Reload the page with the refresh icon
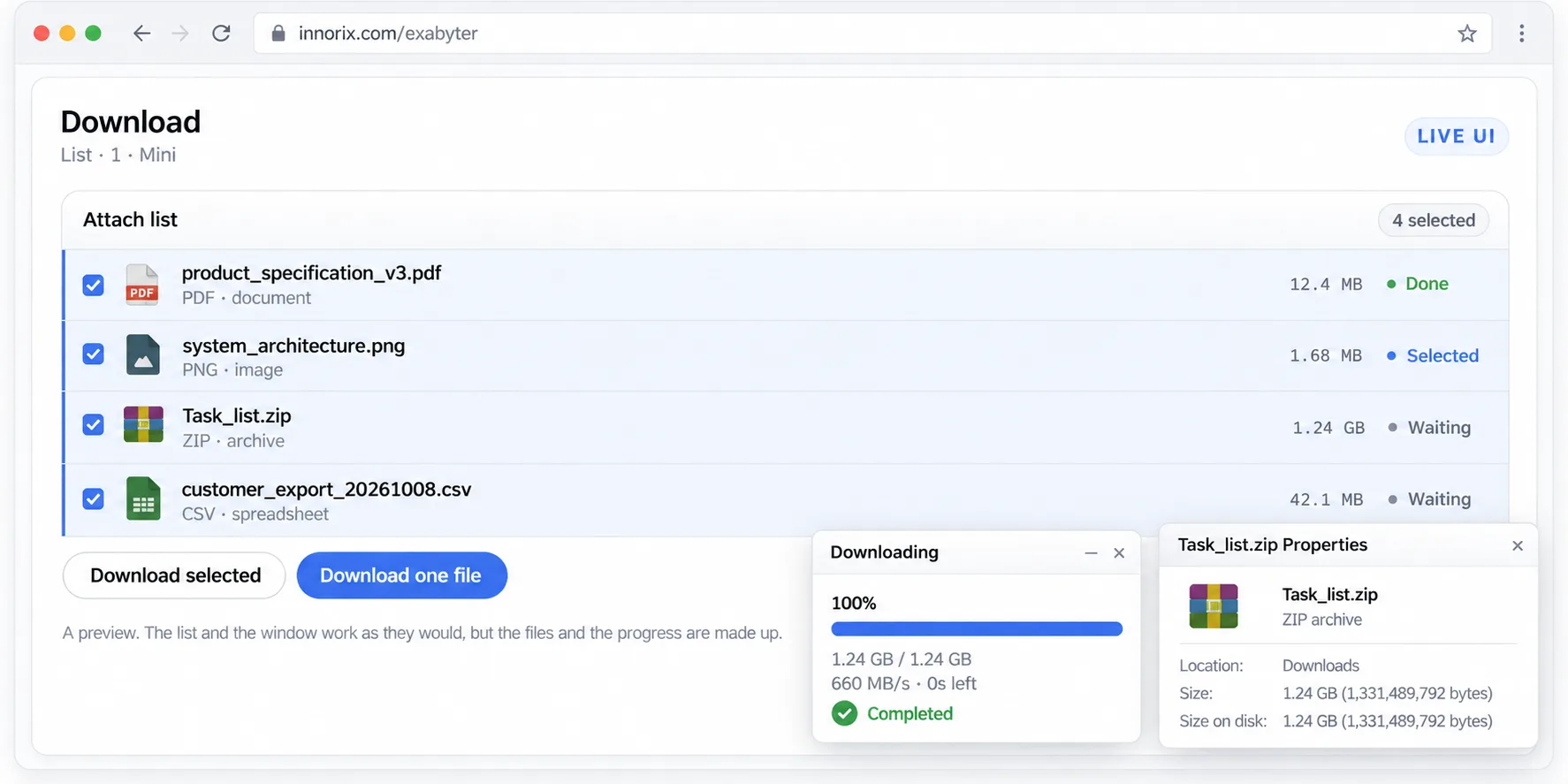Viewport: 1568px width, 784px height. click(221, 34)
